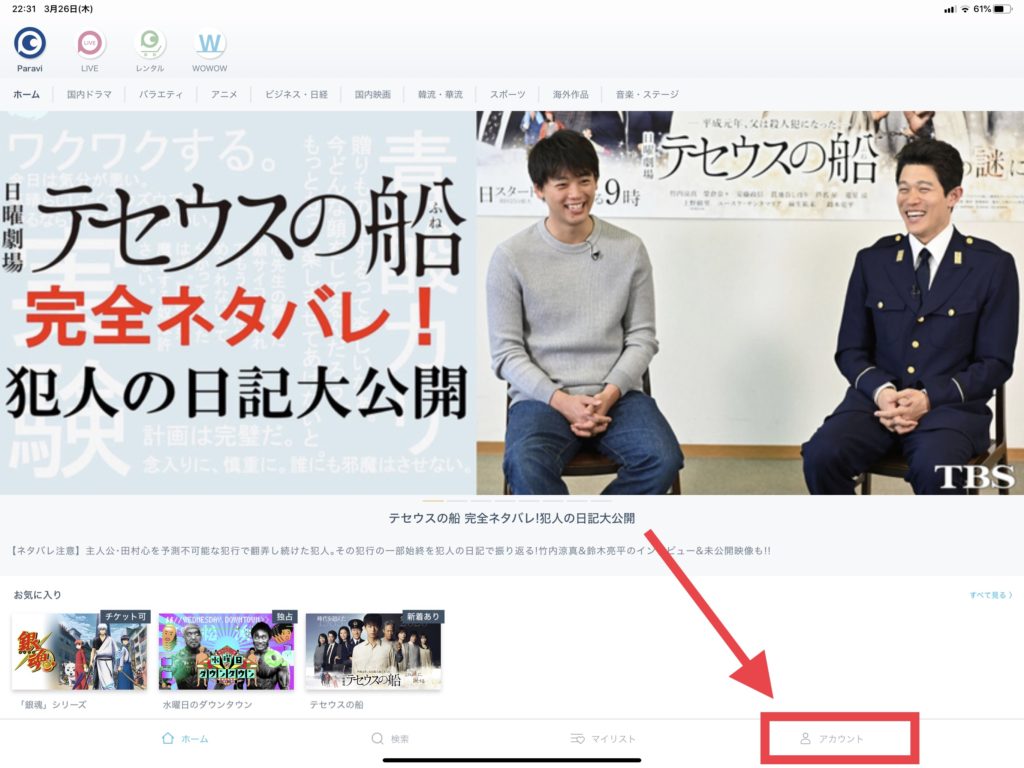Tap the 独占 badge on 水曜日のダウンタウン
This screenshot has height=768, width=1024.
pos(285,617)
